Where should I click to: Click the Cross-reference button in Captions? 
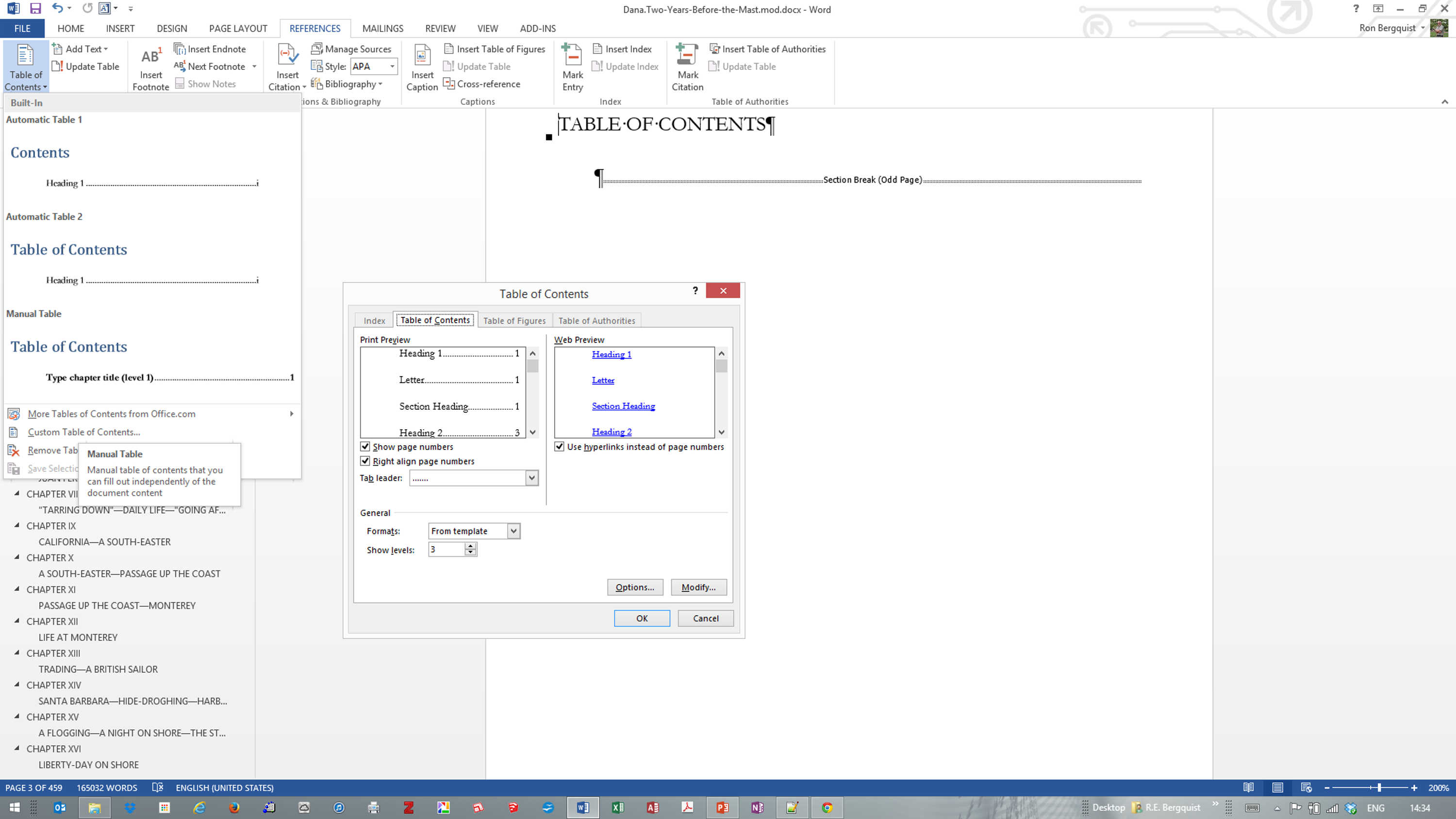point(482,84)
